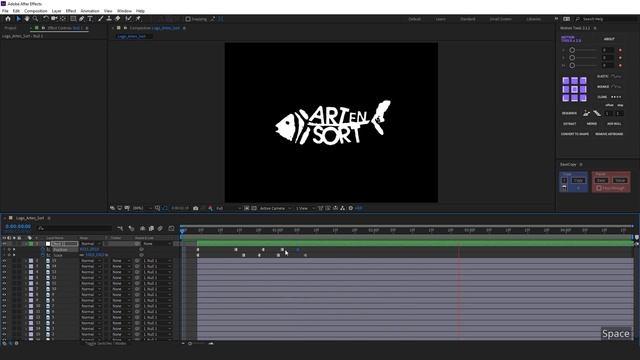Image resolution: width=640 pixels, height=360 pixels.
Task: Open the Composition menu
Action: (36, 11)
